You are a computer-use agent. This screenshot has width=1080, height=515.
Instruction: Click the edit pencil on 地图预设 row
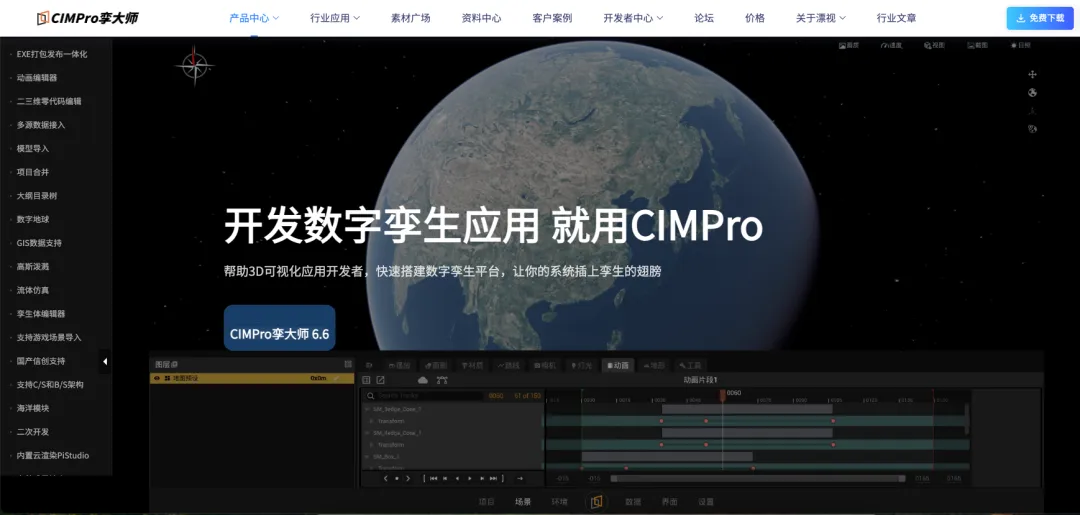(x=337, y=378)
